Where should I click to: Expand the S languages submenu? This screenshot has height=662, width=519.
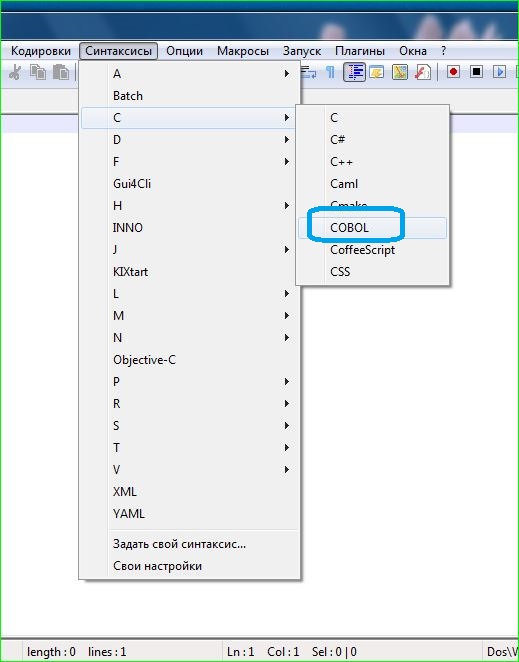point(190,426)
